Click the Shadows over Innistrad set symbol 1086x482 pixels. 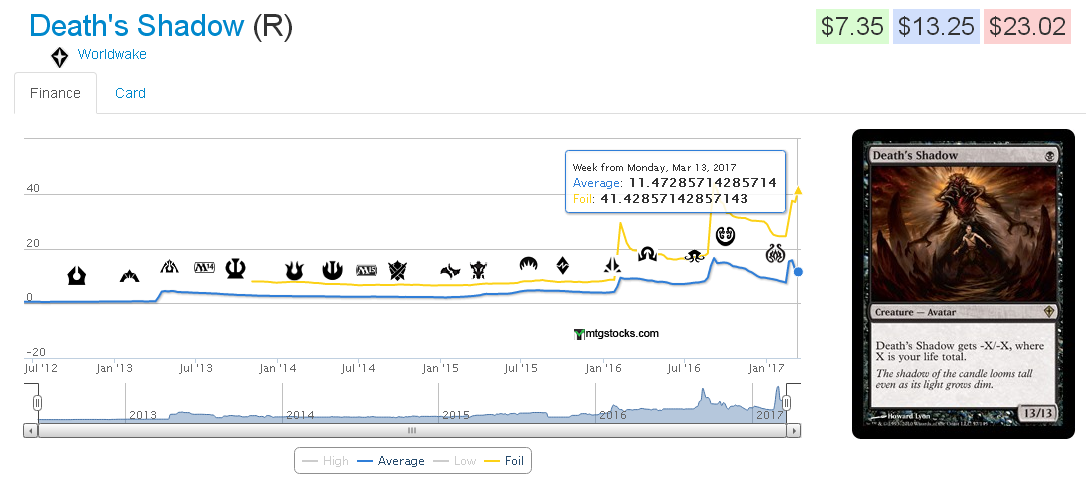648,253
